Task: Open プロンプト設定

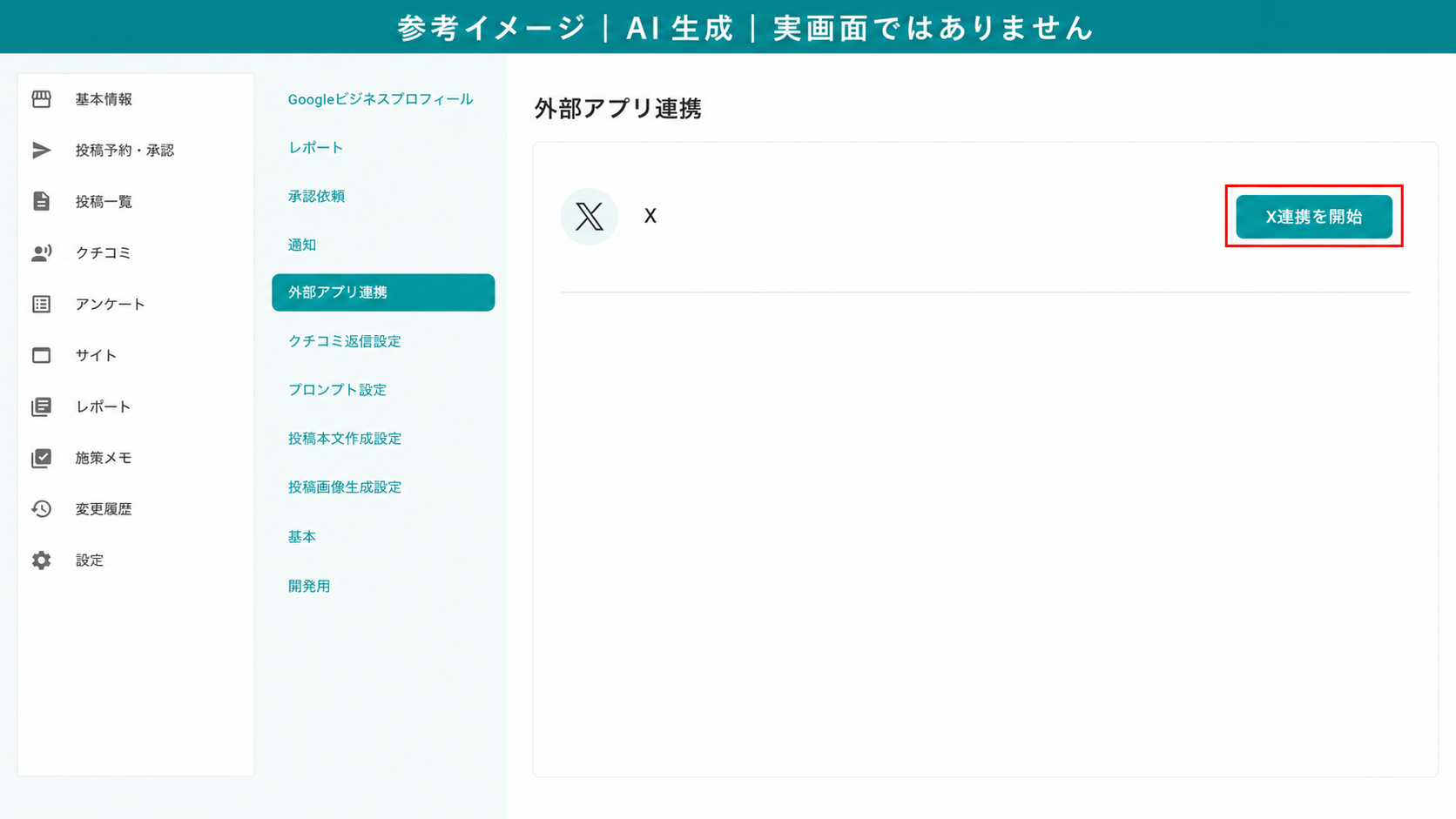Action: 337,390
